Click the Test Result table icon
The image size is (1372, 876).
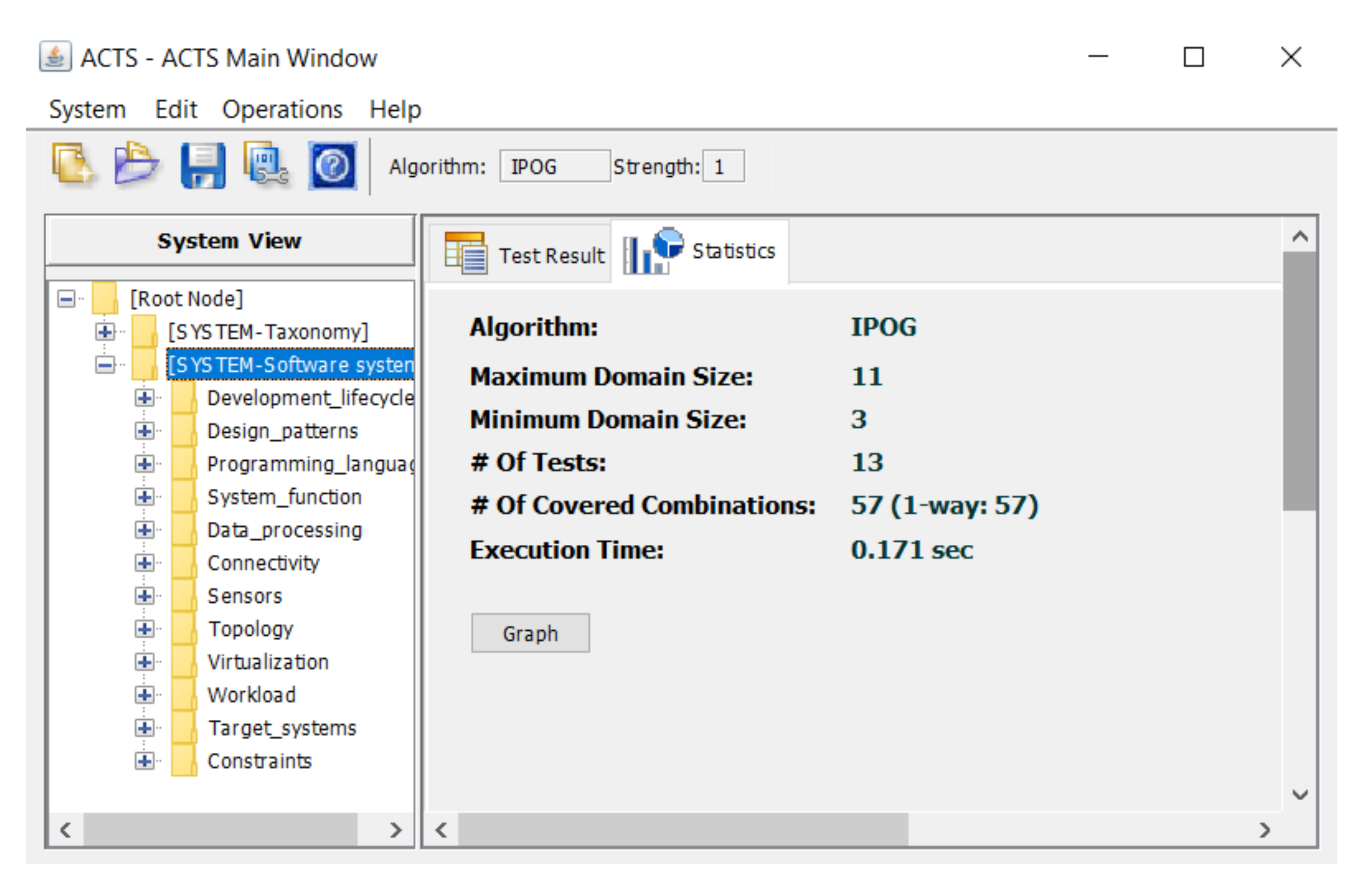[x=465, y=254]
